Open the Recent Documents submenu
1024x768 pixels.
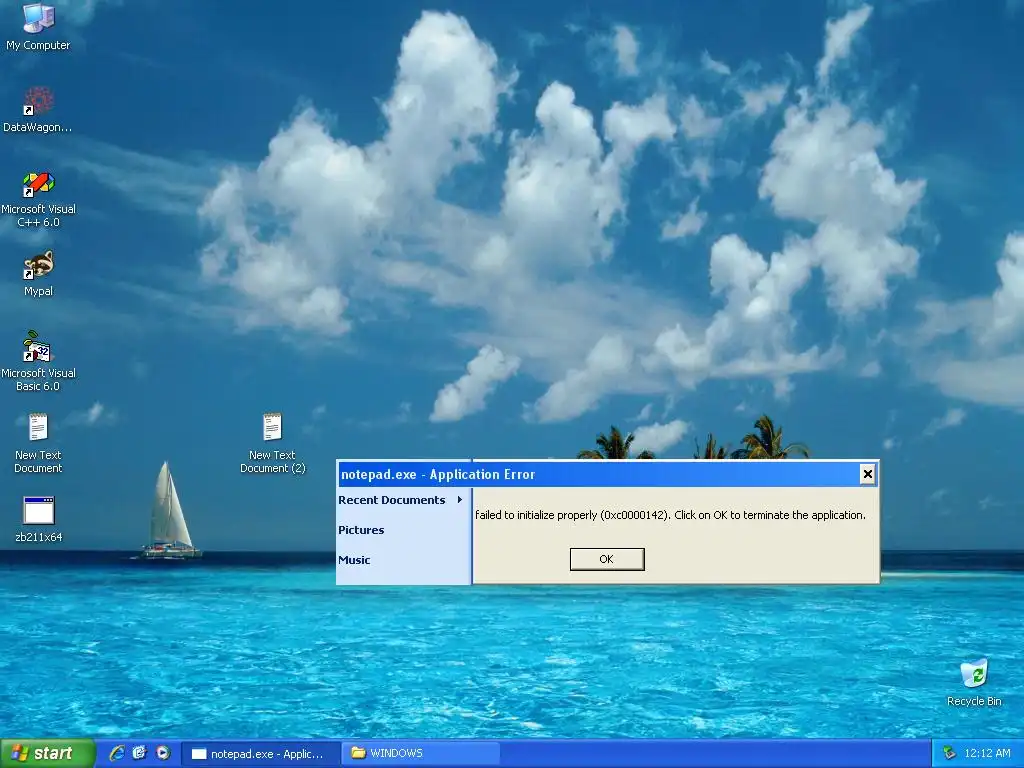click(402, 500)
